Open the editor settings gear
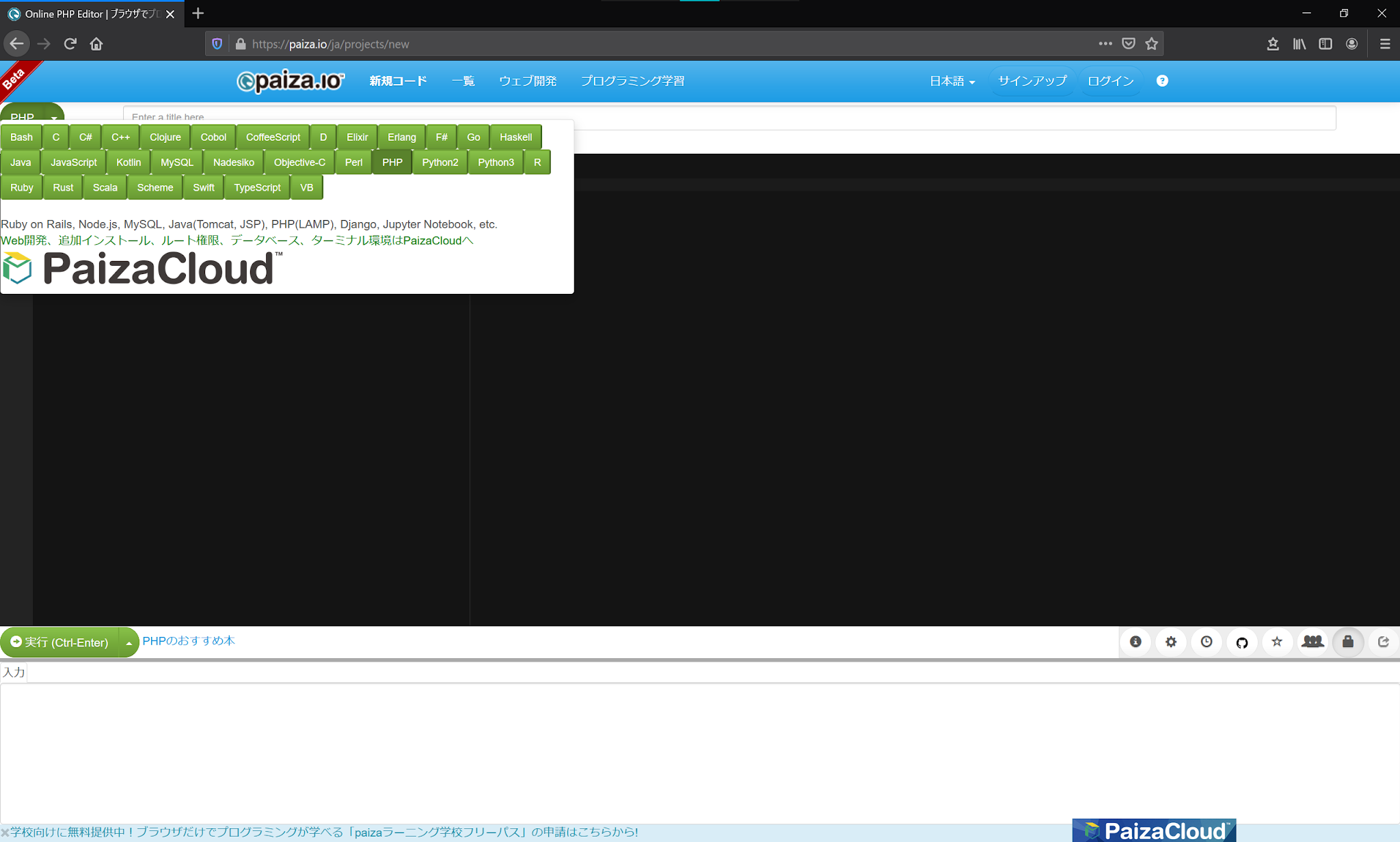This screenshot has width=1400, height=842. tap(1171, 642)
